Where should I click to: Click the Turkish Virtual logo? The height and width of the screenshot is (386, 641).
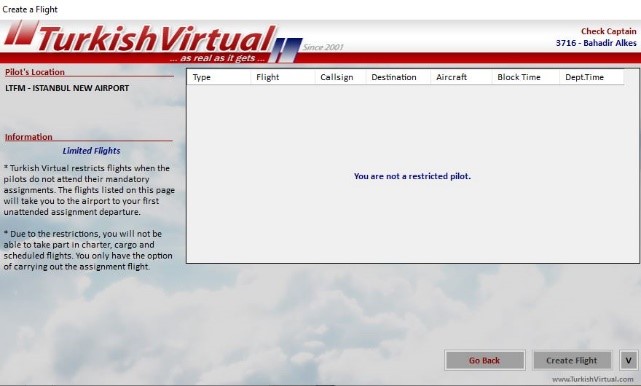point(153,42)
